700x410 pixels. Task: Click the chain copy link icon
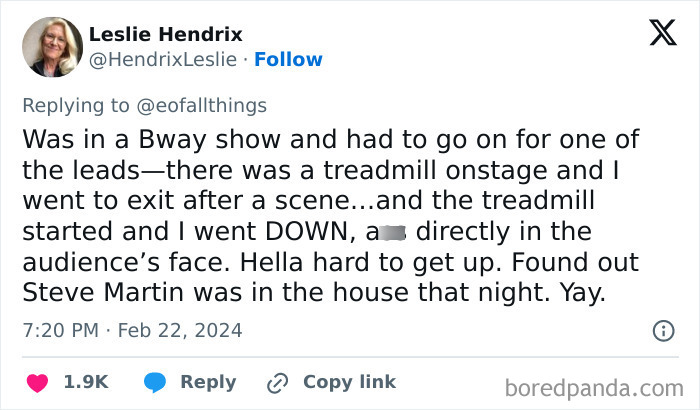276,382
